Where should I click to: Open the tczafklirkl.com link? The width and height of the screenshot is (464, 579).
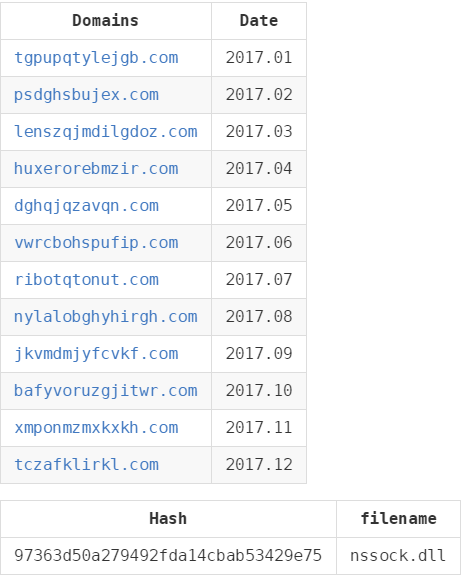coord(86,465)
